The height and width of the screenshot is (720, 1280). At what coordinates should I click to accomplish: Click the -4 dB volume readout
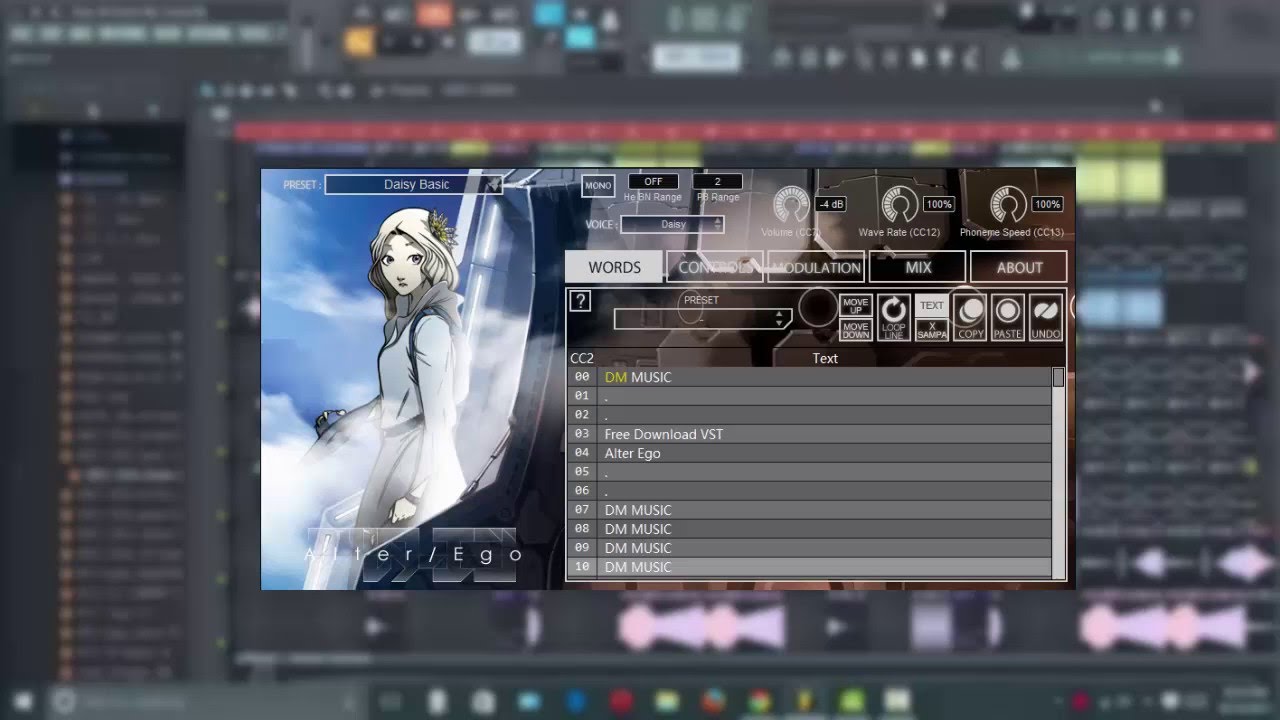pos(831,204)
